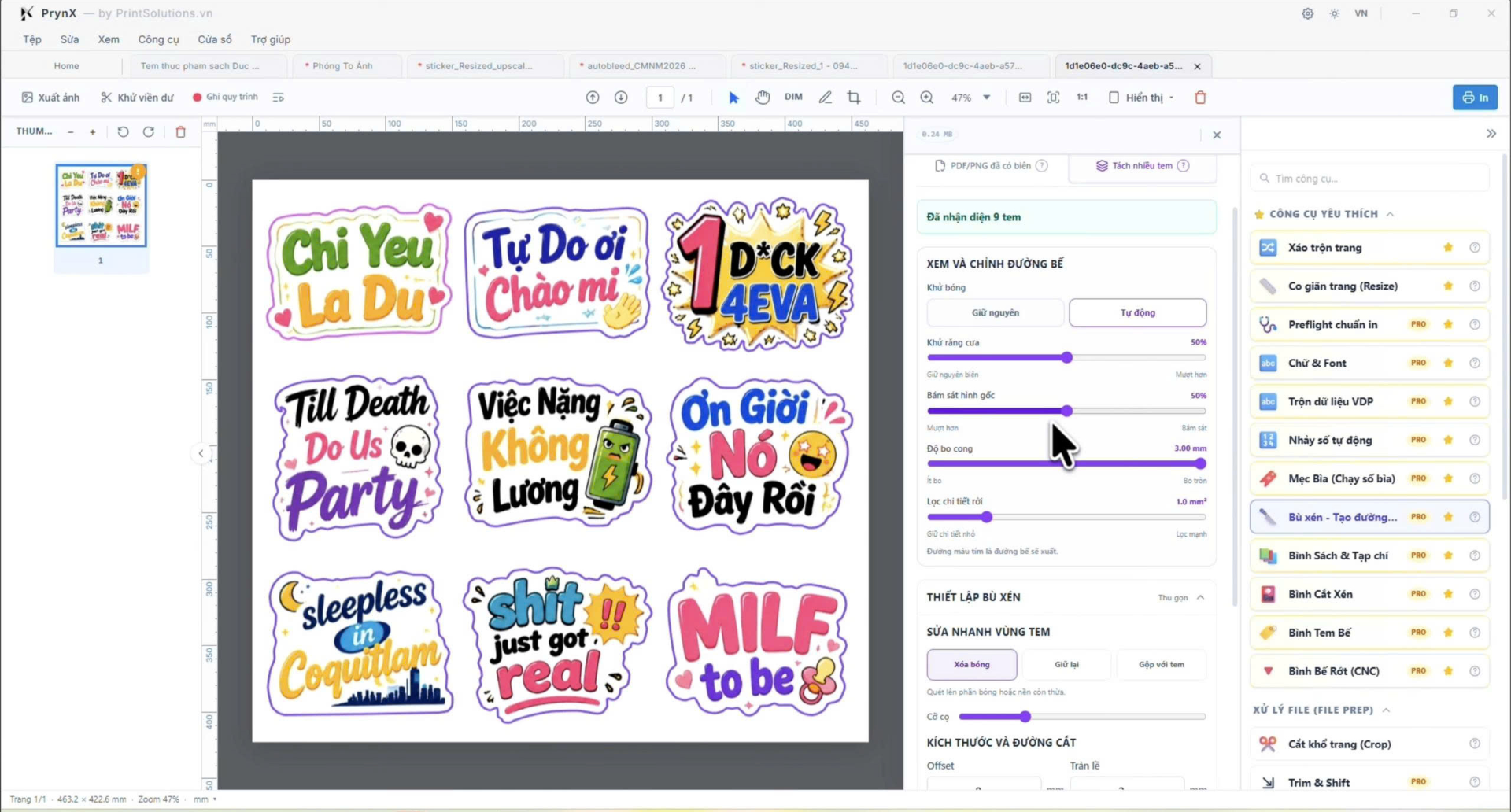Click the Xuất ảnh button
The height and width of the screenshot is (812, 1511).
[50, 98]
